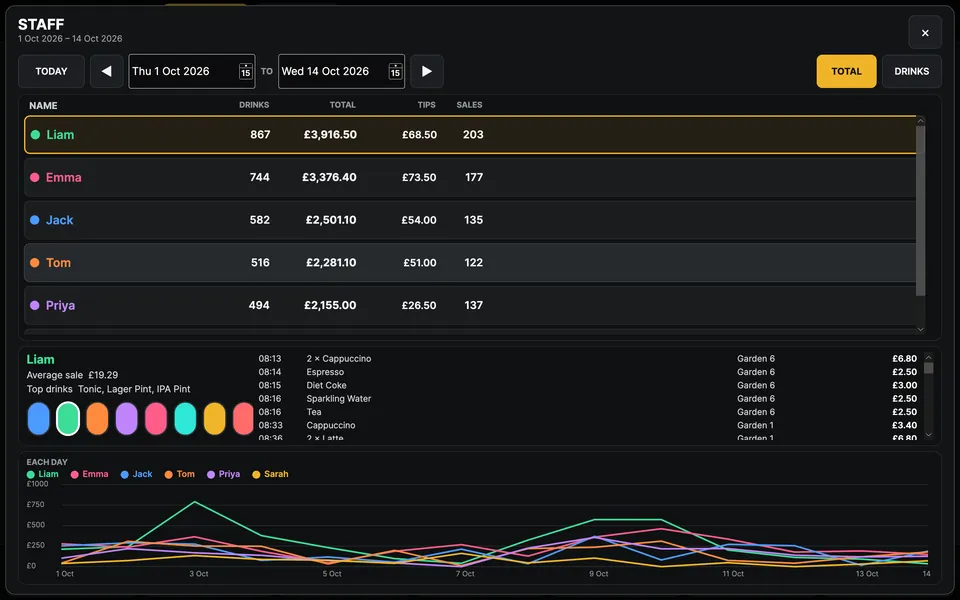Select the 08:33 Cappuccino sale line
The height and width of the screenshot is (600, 960).
click(588, 426)
